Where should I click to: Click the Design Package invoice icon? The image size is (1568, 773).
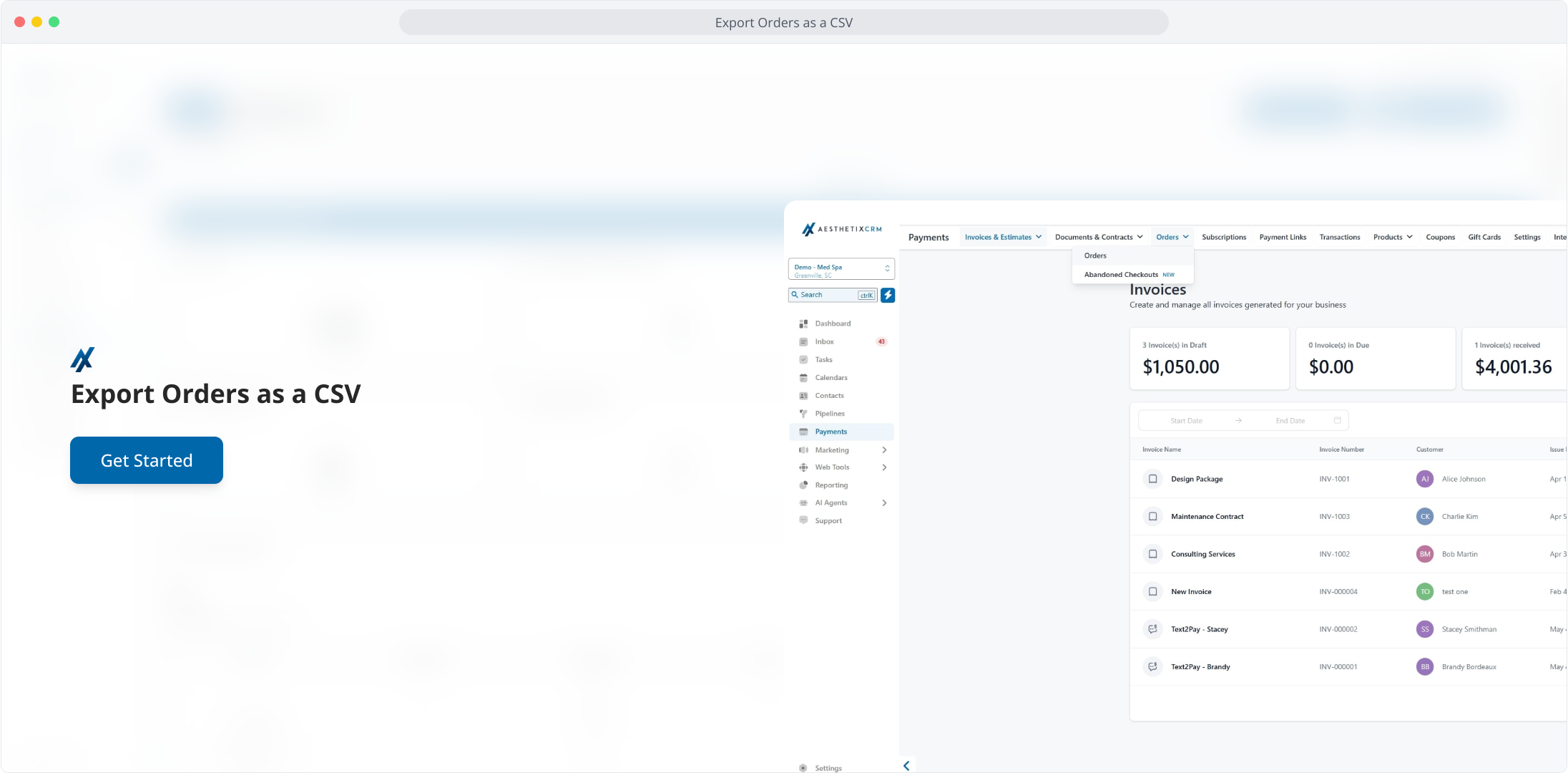(1152, 479)
